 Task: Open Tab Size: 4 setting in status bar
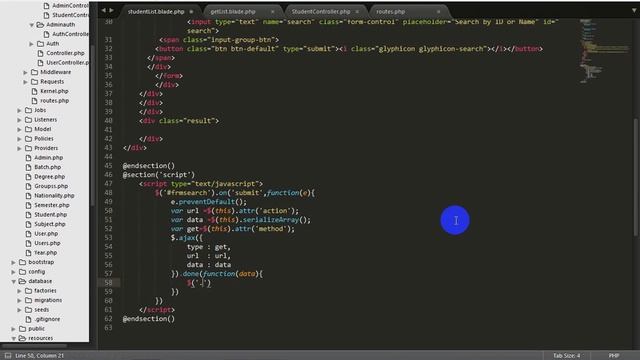pos(567,356)
